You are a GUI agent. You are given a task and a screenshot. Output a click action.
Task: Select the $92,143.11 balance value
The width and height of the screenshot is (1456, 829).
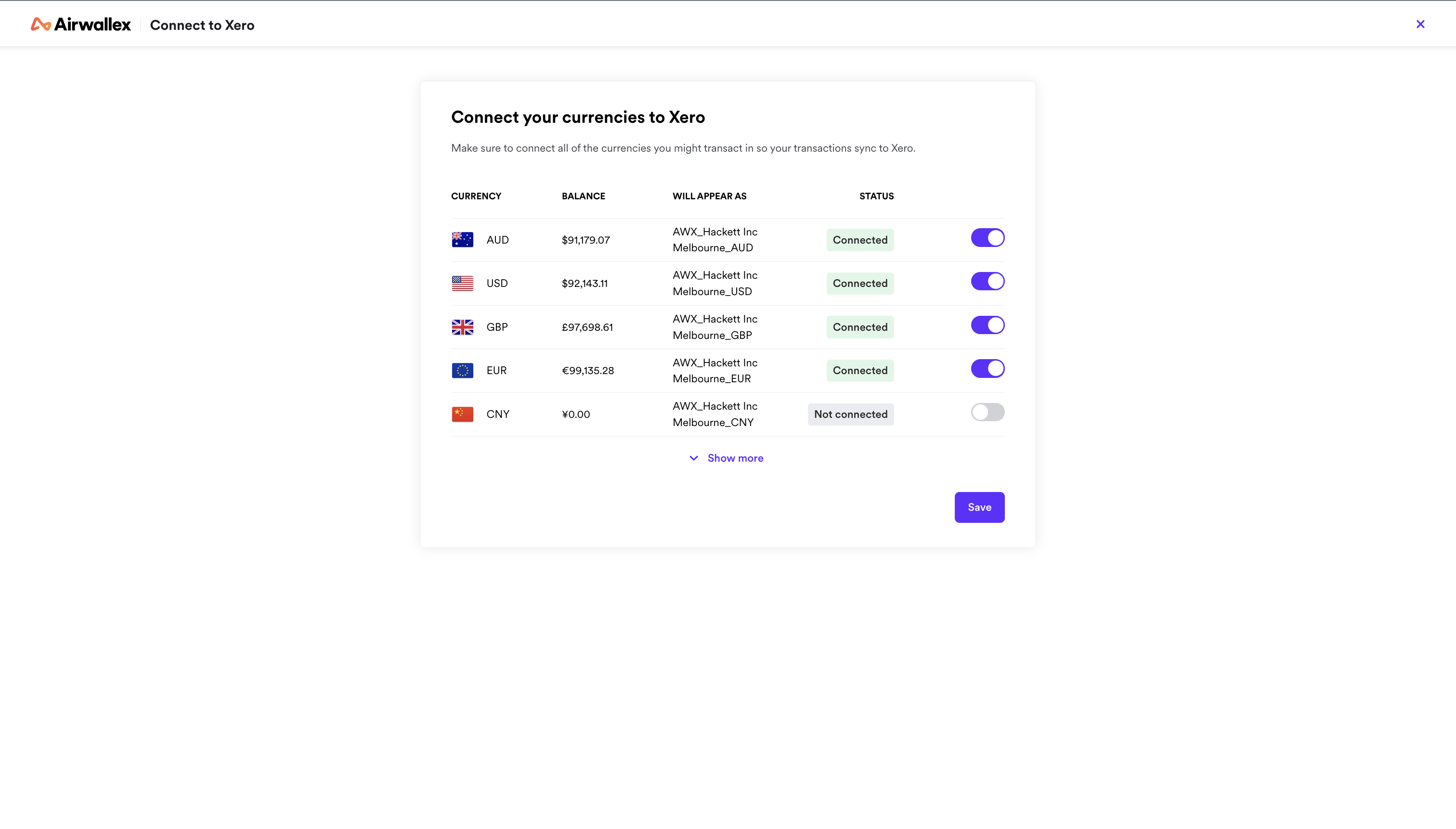pyautogui.click(x=584, y=283)
